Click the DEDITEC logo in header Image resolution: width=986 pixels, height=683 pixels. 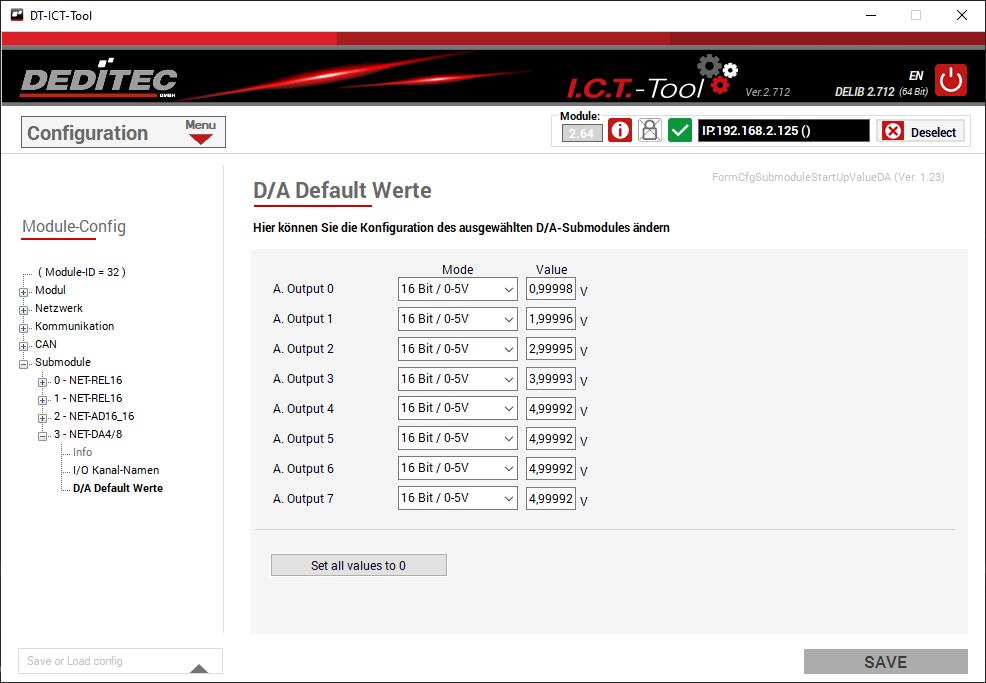[x=99, y=81]
